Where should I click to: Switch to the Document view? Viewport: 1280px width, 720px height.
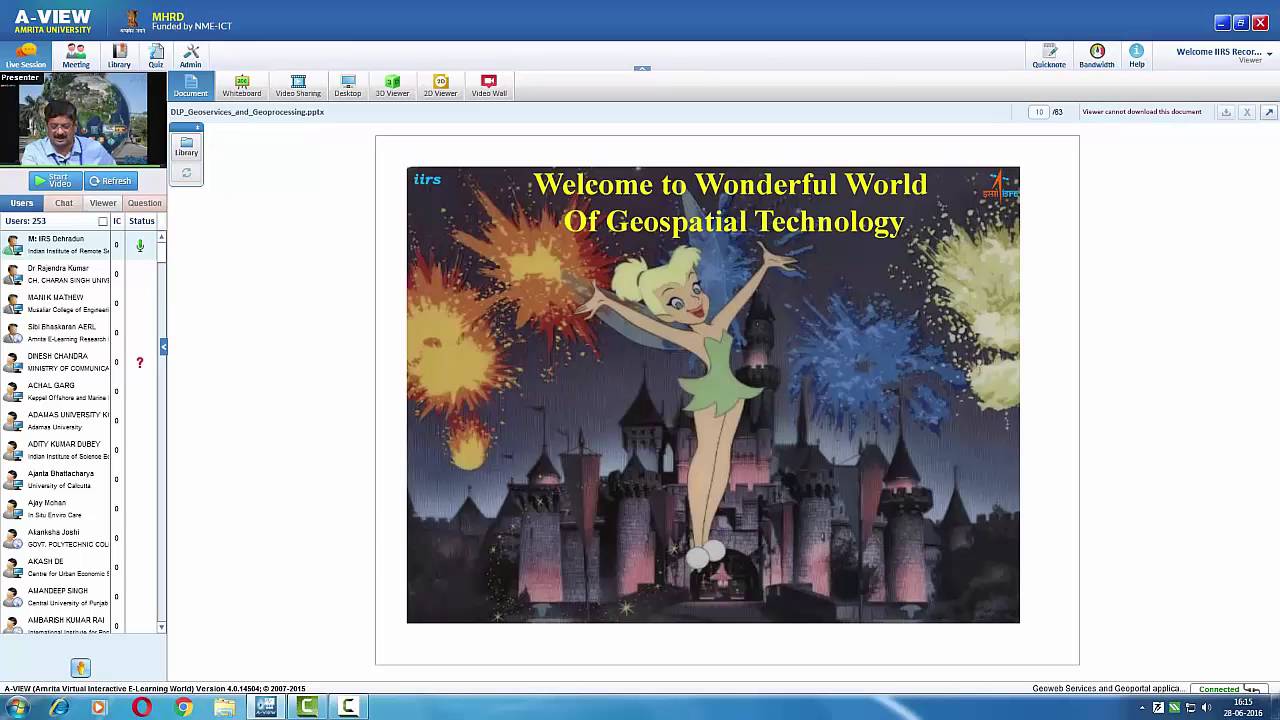click(190, 86)
